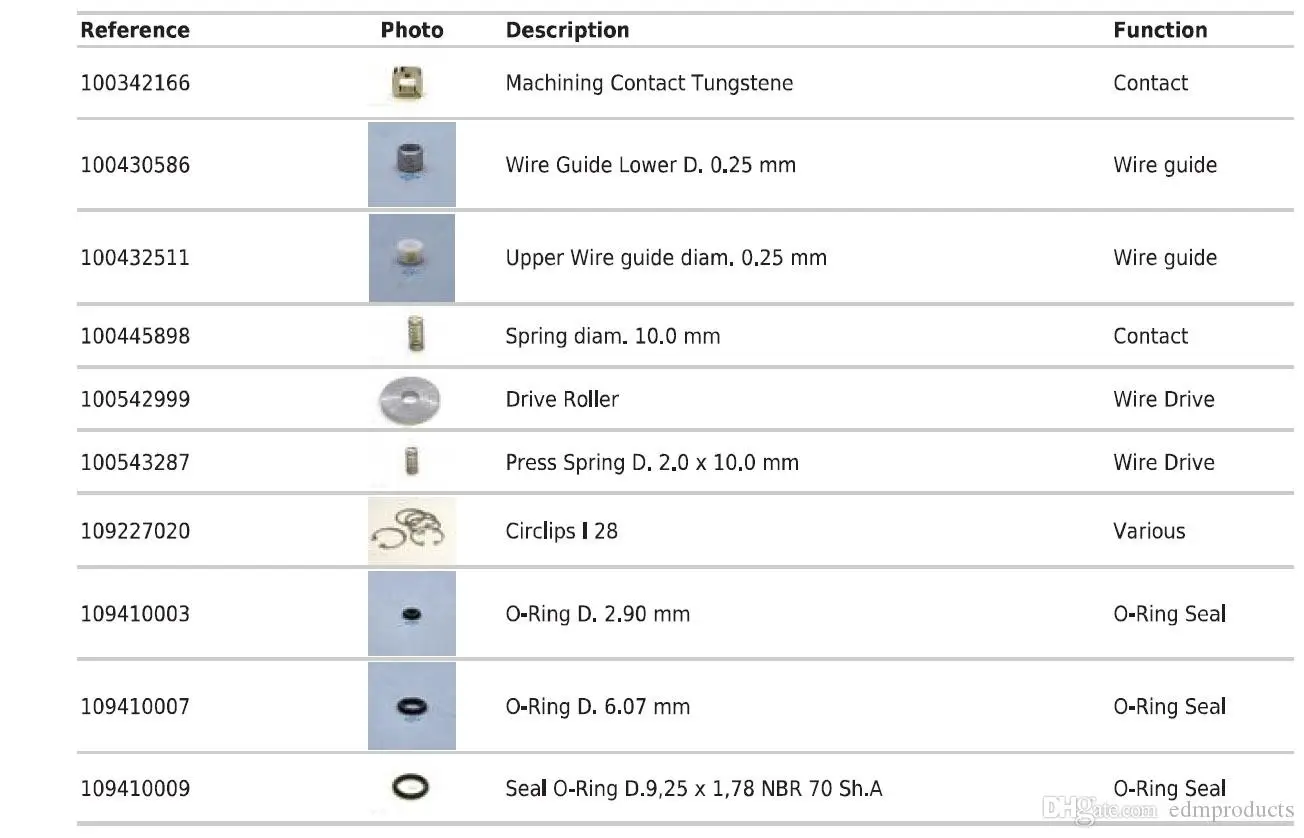Click the Reference column header
This screenshot has height=838, width=1304.
(x=135, y=30)
